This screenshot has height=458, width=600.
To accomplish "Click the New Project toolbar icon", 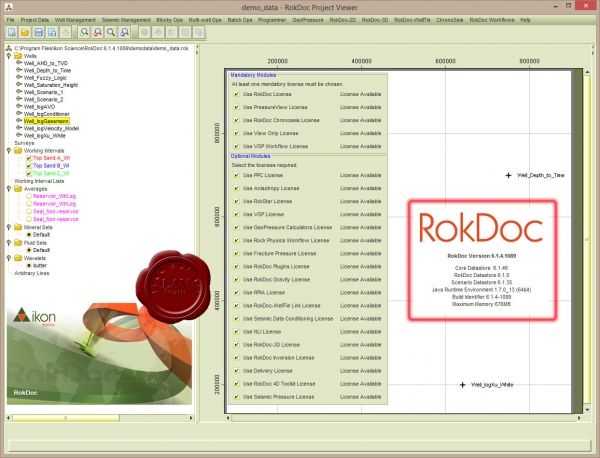I will click(x=12, y=33).
